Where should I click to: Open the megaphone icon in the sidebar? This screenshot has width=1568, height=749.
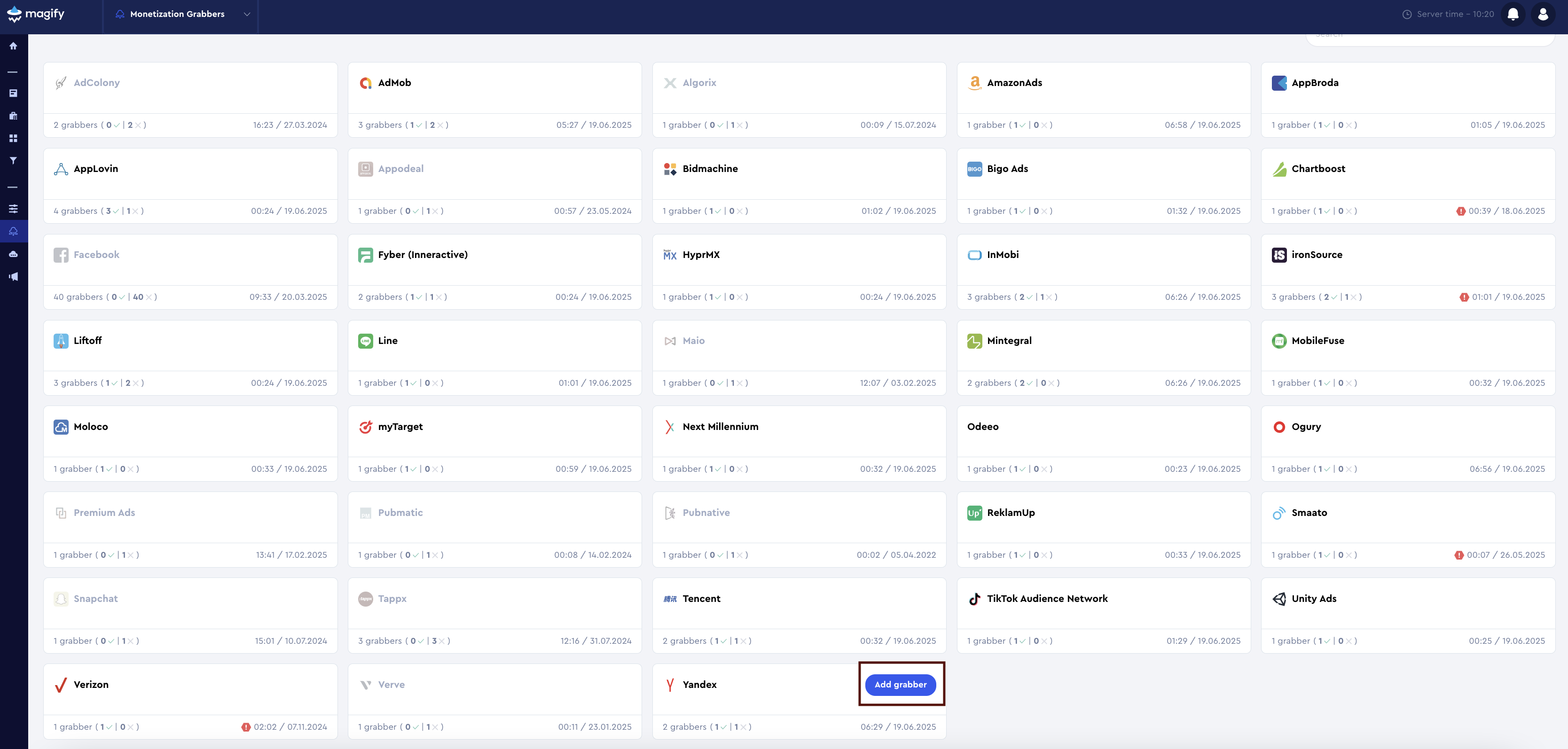click(13, 276)
